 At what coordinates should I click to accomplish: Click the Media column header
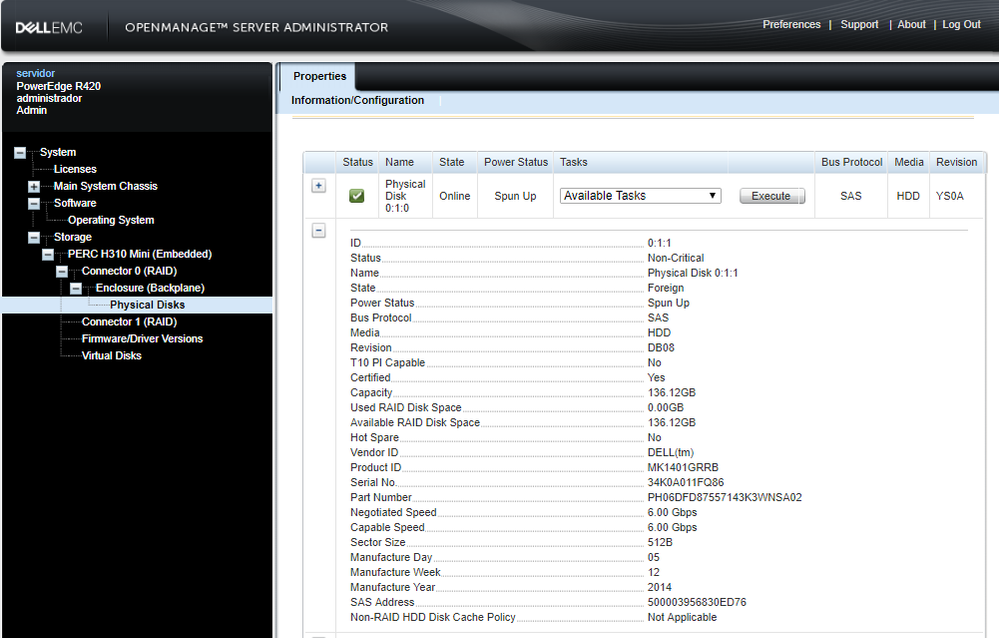909,163
